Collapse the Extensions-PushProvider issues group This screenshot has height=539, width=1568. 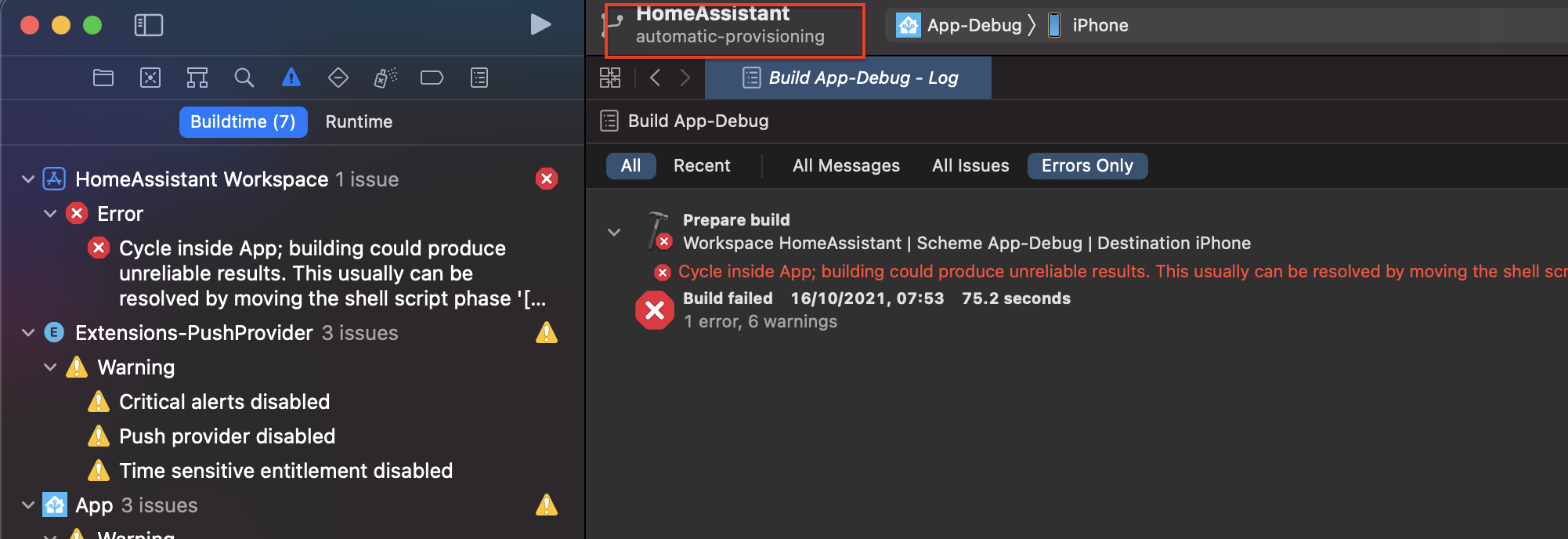tap(27, 332)
